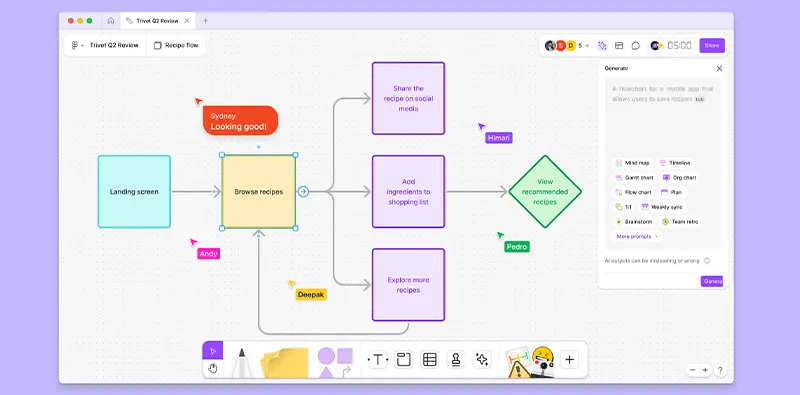Expand More prompts link
800x395 pixels.
(637, 237)
